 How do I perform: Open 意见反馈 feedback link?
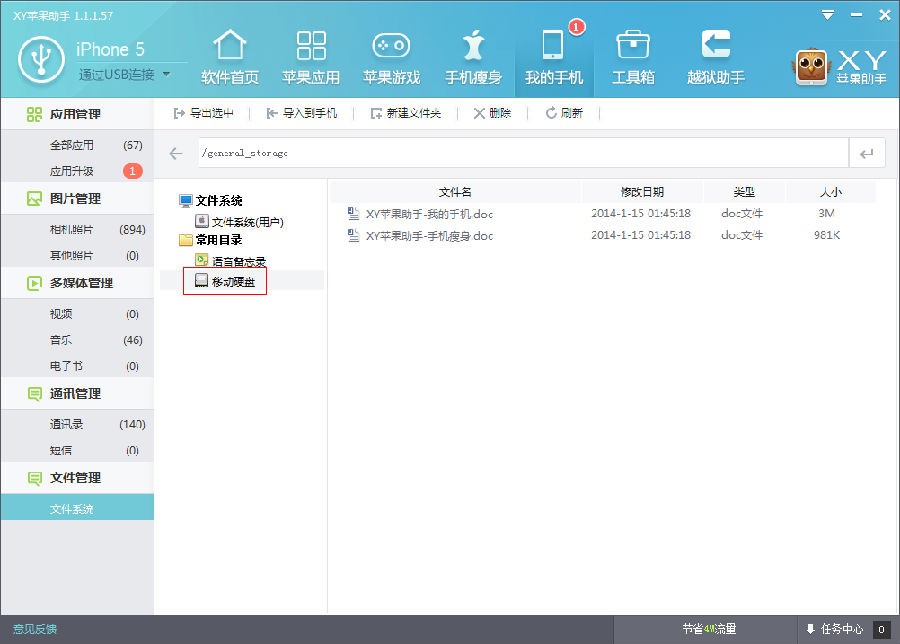click(x=34, y=629)
